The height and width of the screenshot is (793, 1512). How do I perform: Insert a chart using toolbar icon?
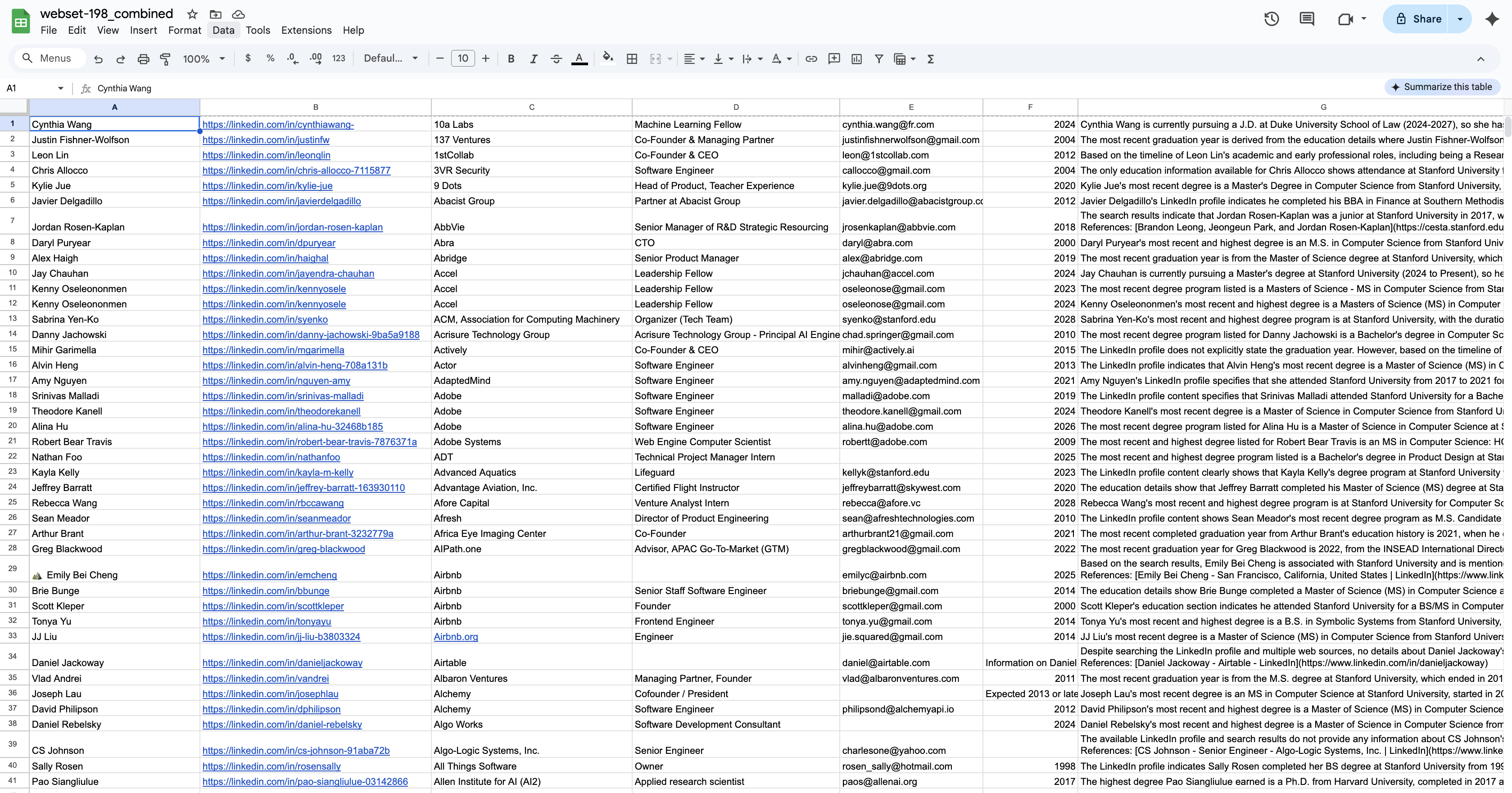click(x=856, y=59)
